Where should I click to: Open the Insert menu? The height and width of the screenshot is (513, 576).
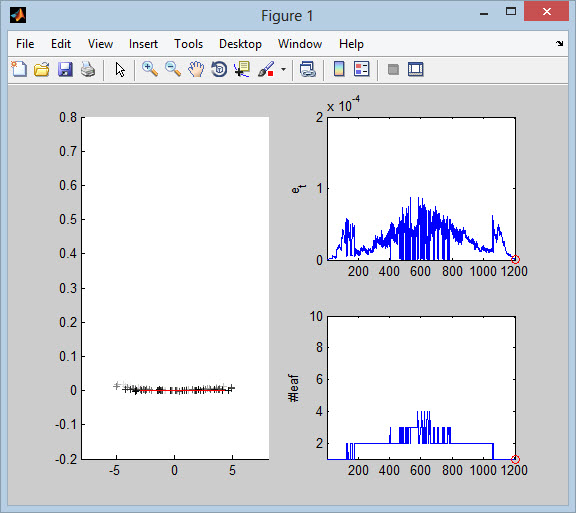tap(143, 44)
